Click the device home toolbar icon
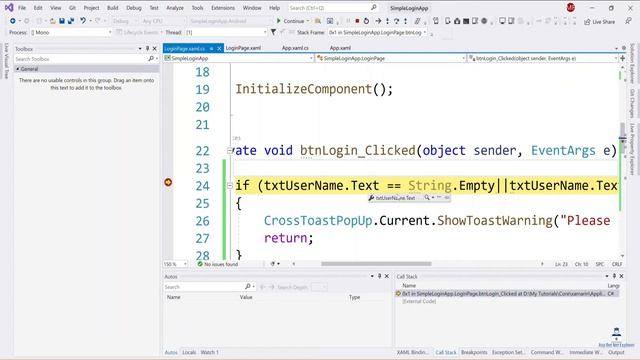Image resolution: width=640 pixels, height=360 pixels. 457,21
